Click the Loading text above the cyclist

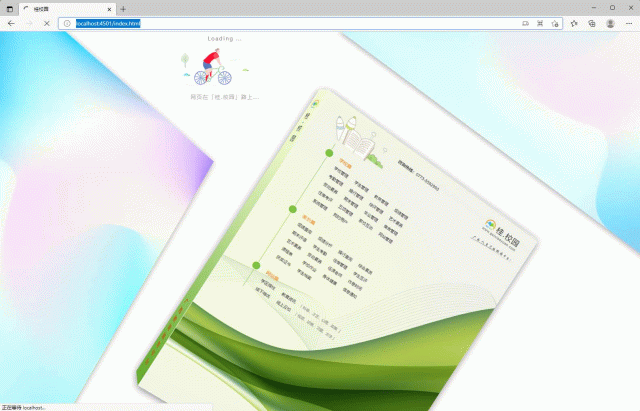coord(225,39)
